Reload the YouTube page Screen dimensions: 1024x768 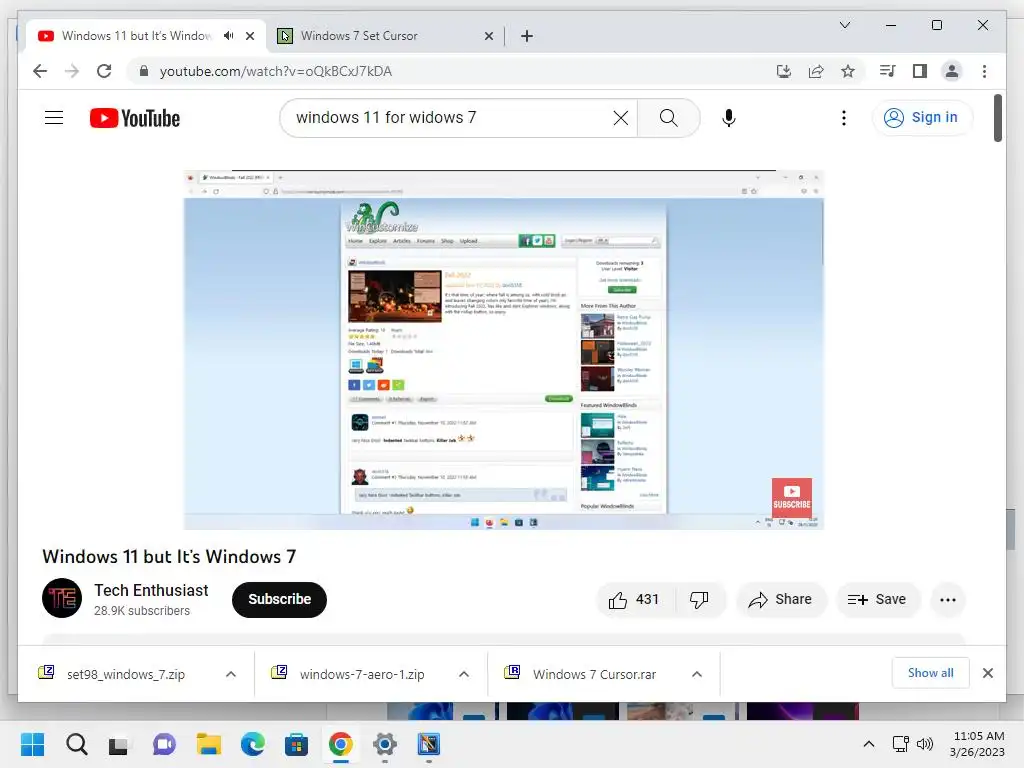(x=104, y=71)
